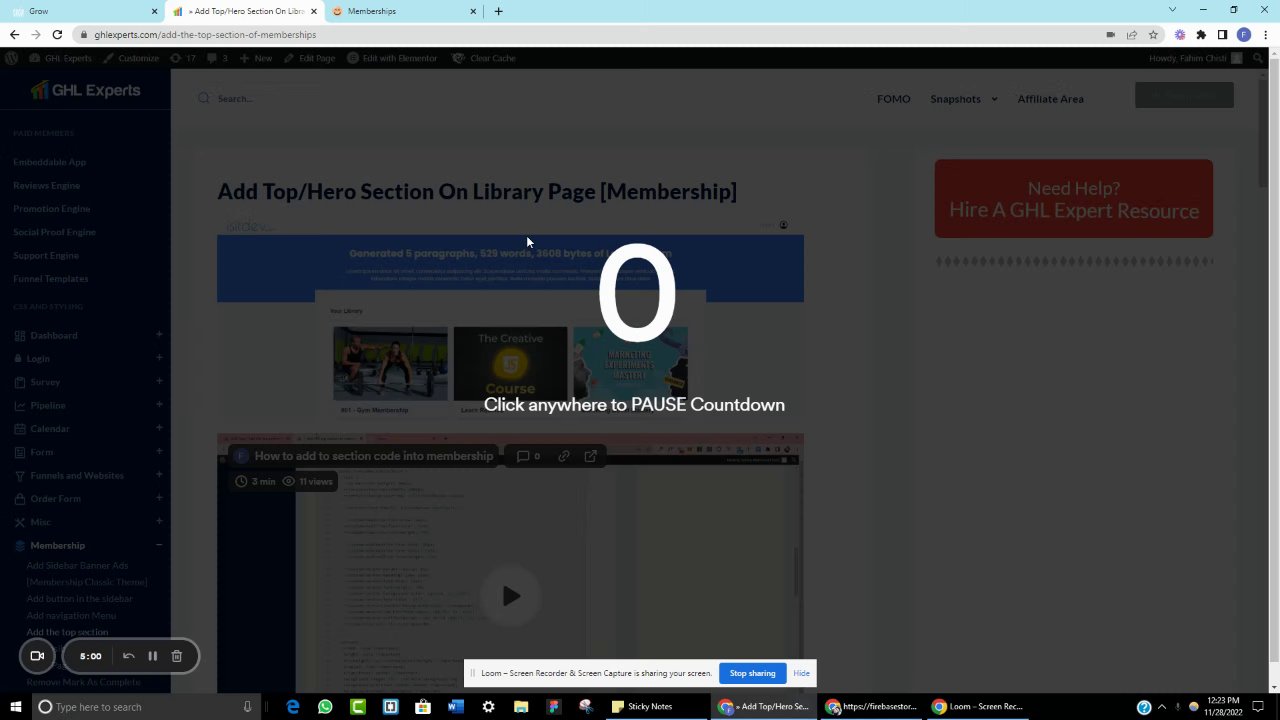Screen dimensions: 1280x720
Task: Open video in new window icon
Action: pyautogui.click(x=590, y=456)
